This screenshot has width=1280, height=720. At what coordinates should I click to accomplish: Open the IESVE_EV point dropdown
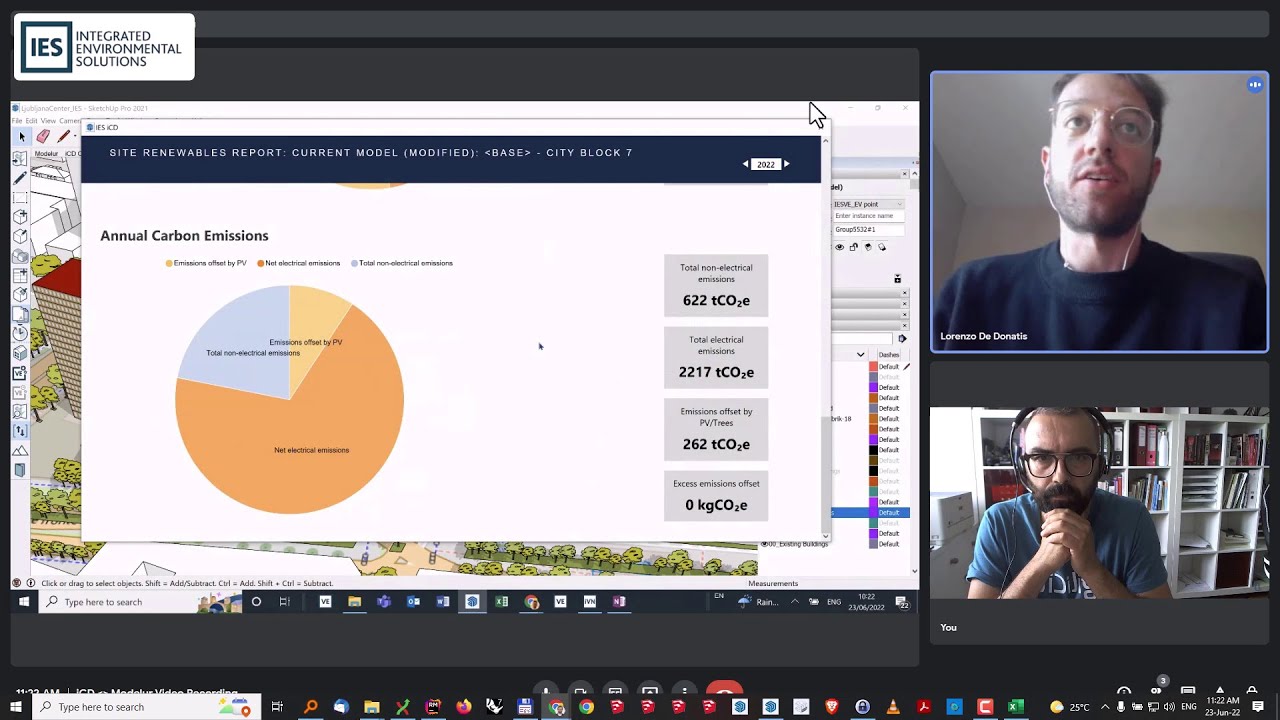(868, 204)
